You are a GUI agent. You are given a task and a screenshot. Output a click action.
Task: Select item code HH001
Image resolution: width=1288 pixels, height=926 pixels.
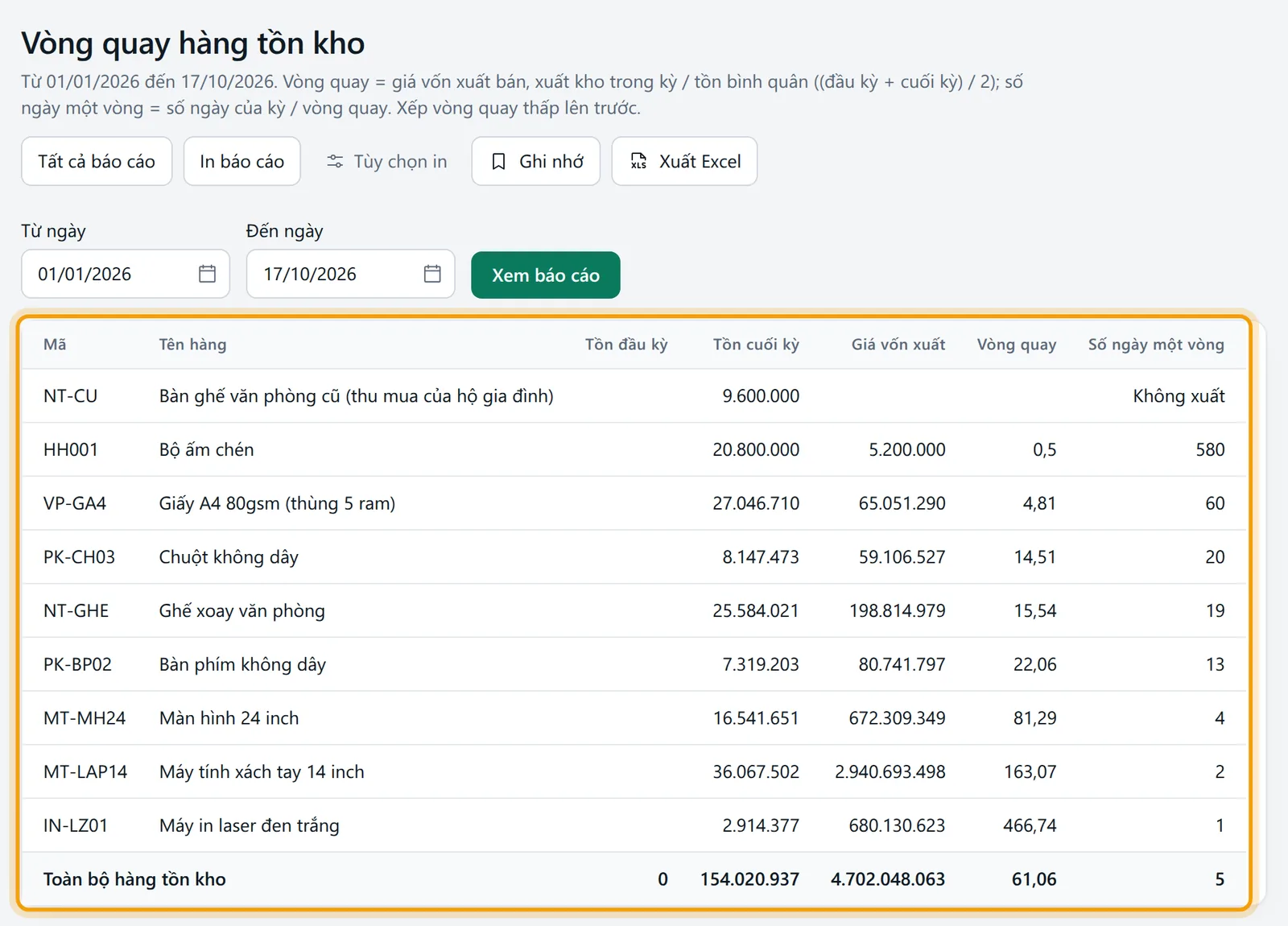coord(71,449)
